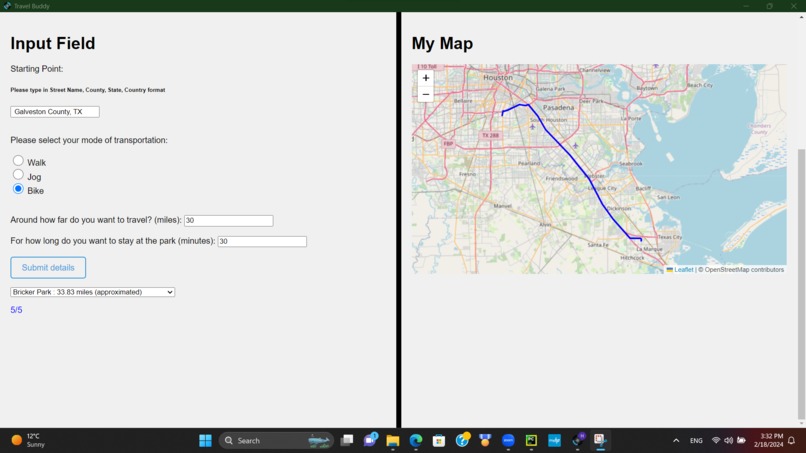Open the Zoom app in taskbar
This screenshot has height=453, width=806.
point(508,441)
